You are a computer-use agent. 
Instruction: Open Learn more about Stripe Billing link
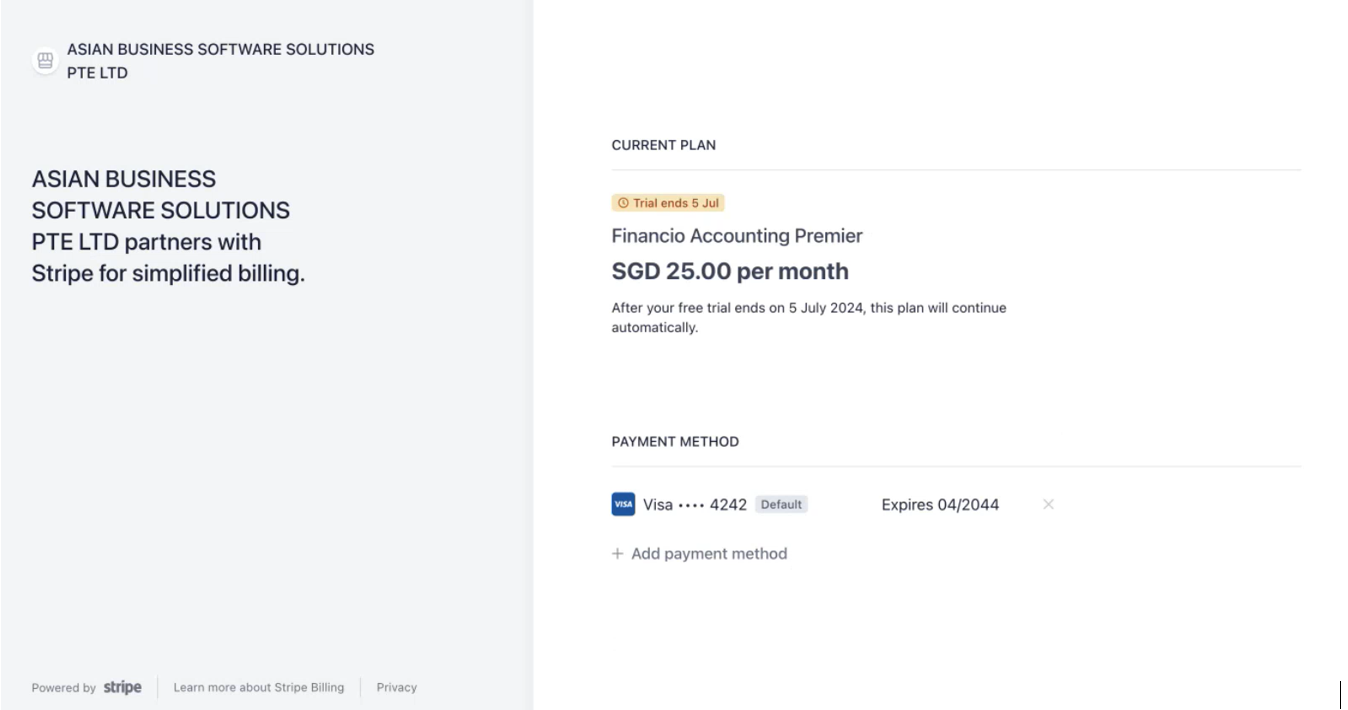[259, 687]
